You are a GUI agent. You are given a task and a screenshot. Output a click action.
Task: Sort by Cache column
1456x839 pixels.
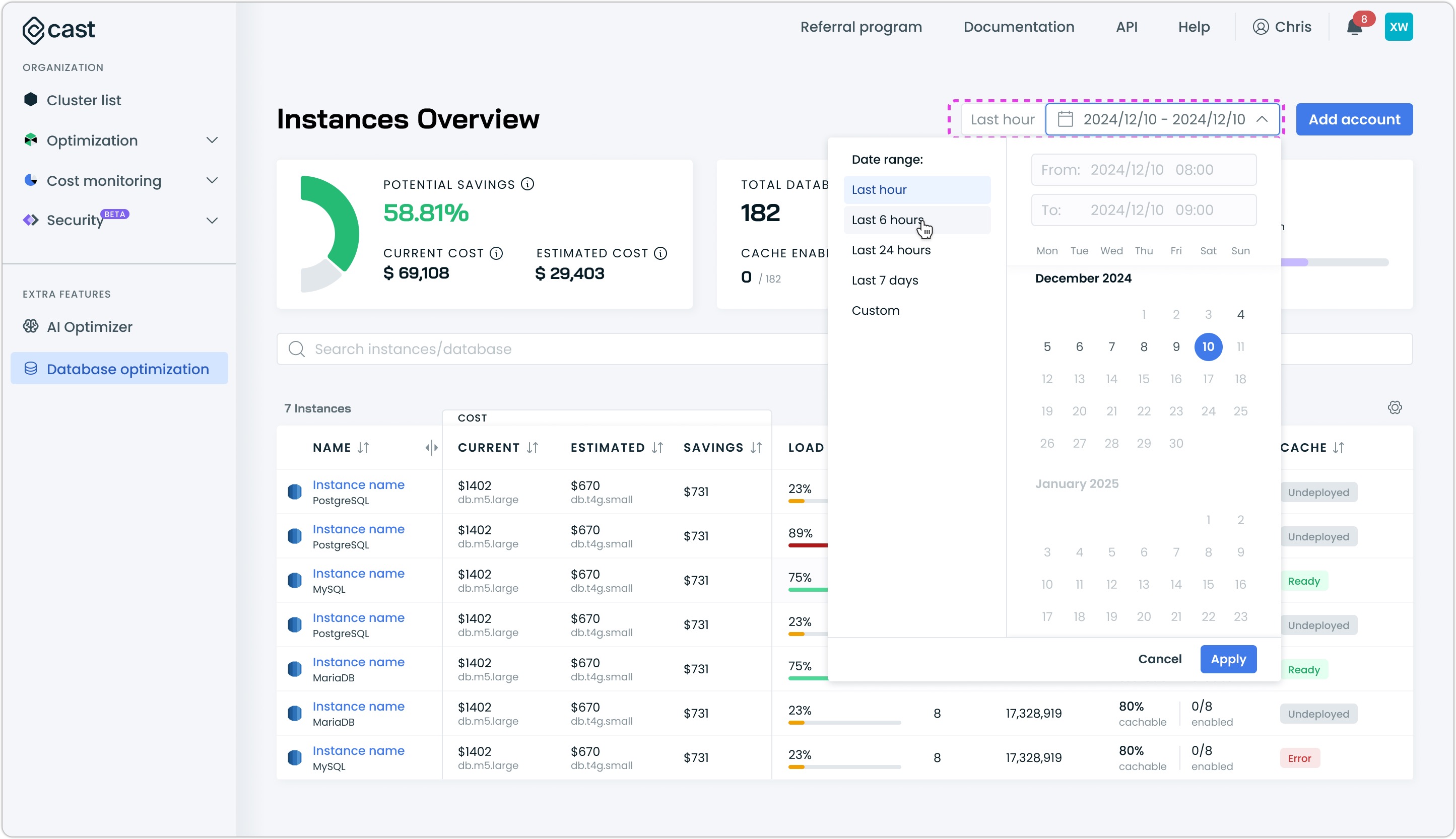[x=1339, y=448]
